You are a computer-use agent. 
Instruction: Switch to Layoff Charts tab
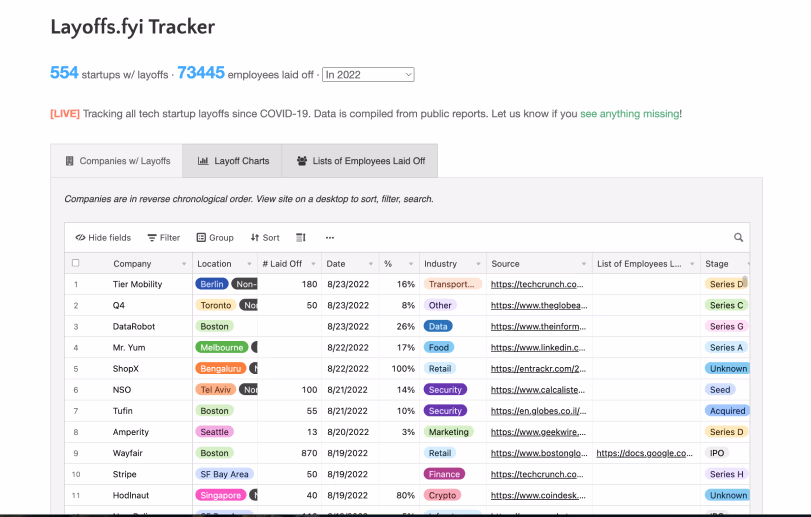(x=232, y=161)
